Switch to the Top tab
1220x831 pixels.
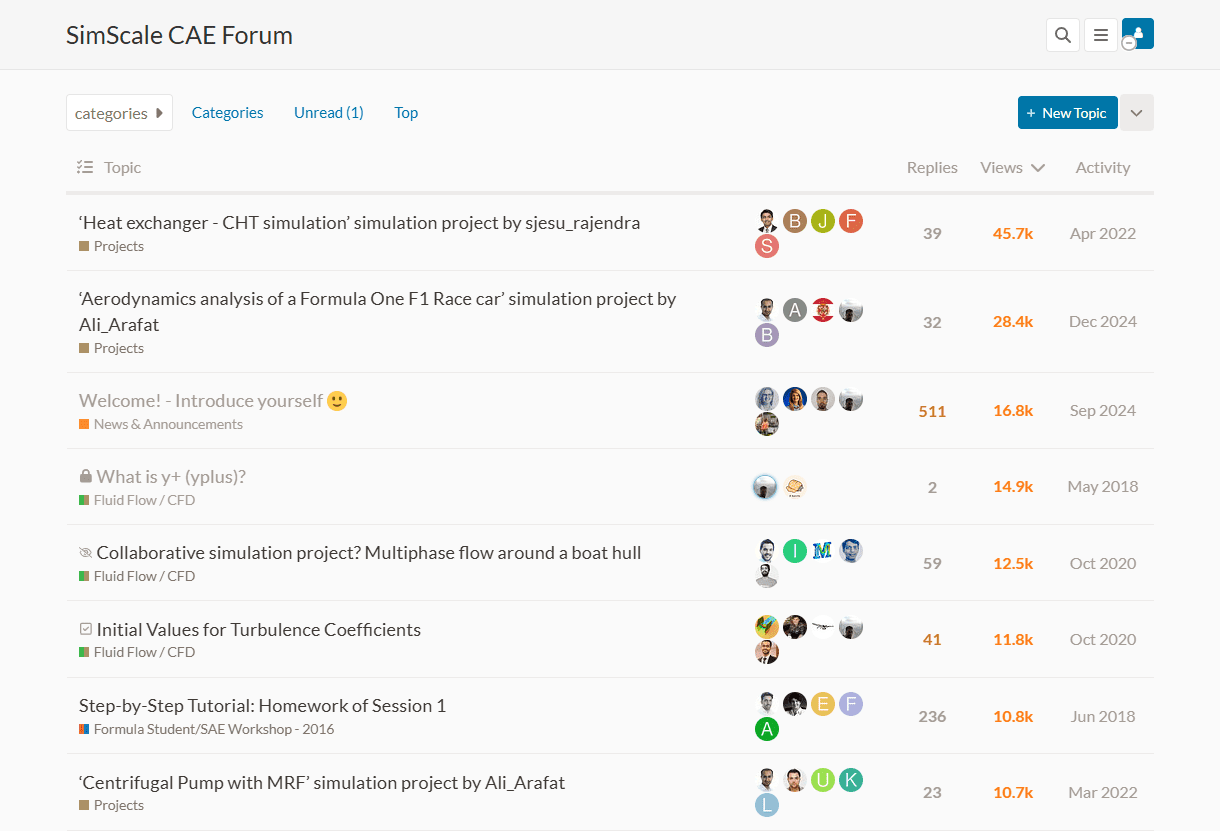[x=406, y=113]
